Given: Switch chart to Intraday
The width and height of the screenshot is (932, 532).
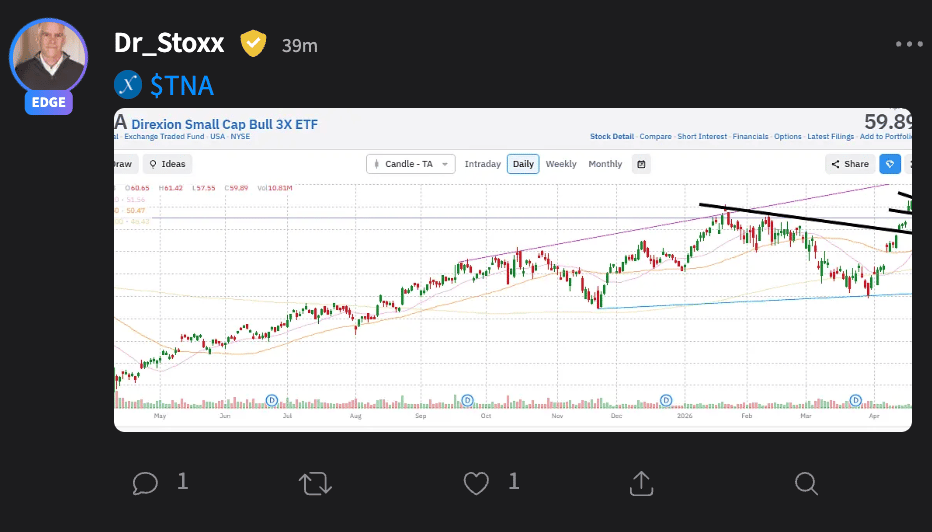Looking at the screenshot, I should 483,164.
